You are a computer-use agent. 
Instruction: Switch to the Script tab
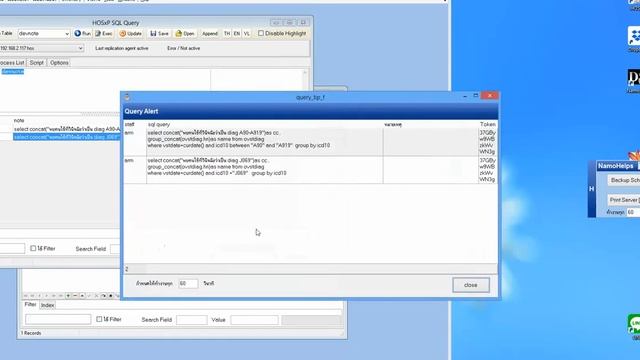36,62
